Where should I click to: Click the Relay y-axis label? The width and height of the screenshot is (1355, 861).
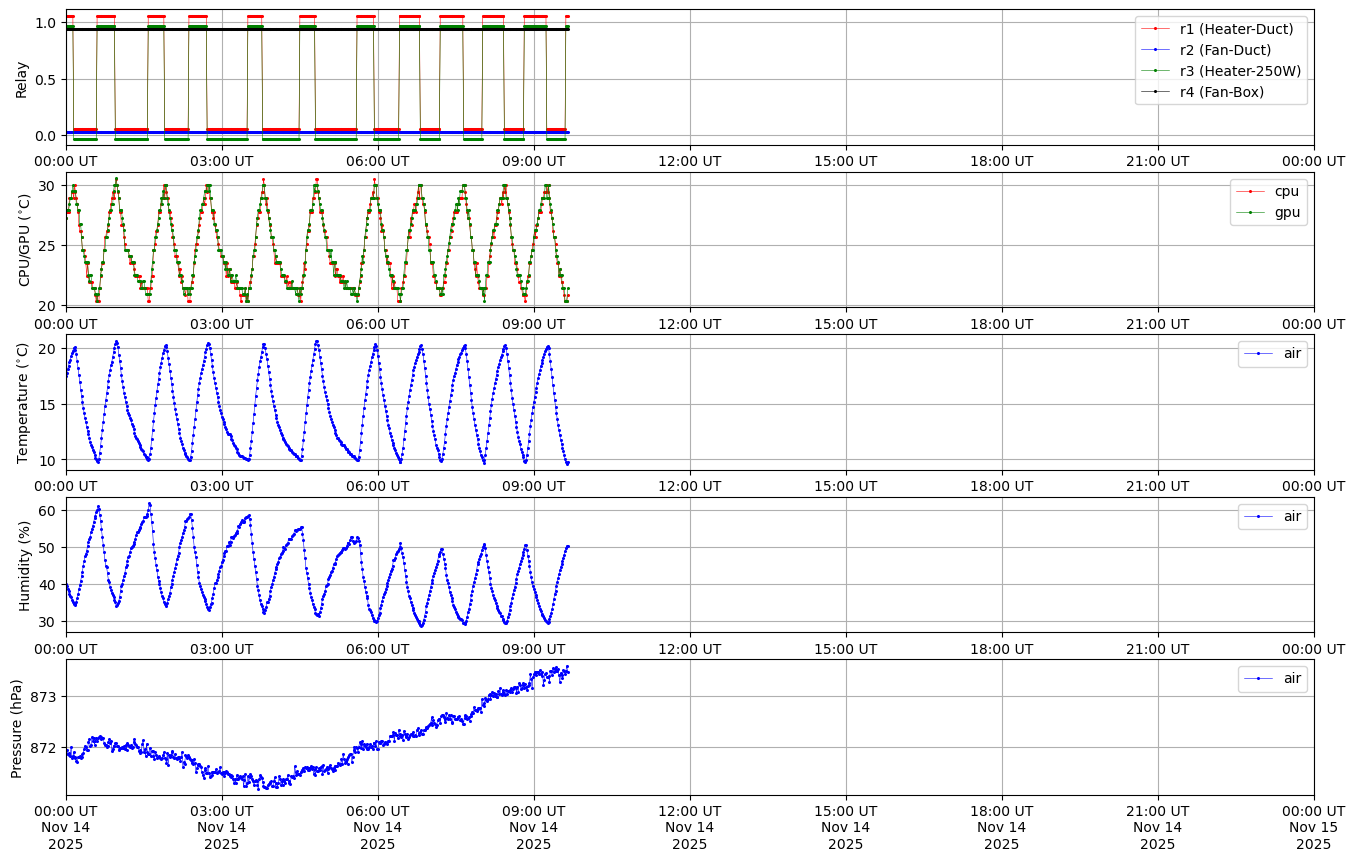pos(21,78)
